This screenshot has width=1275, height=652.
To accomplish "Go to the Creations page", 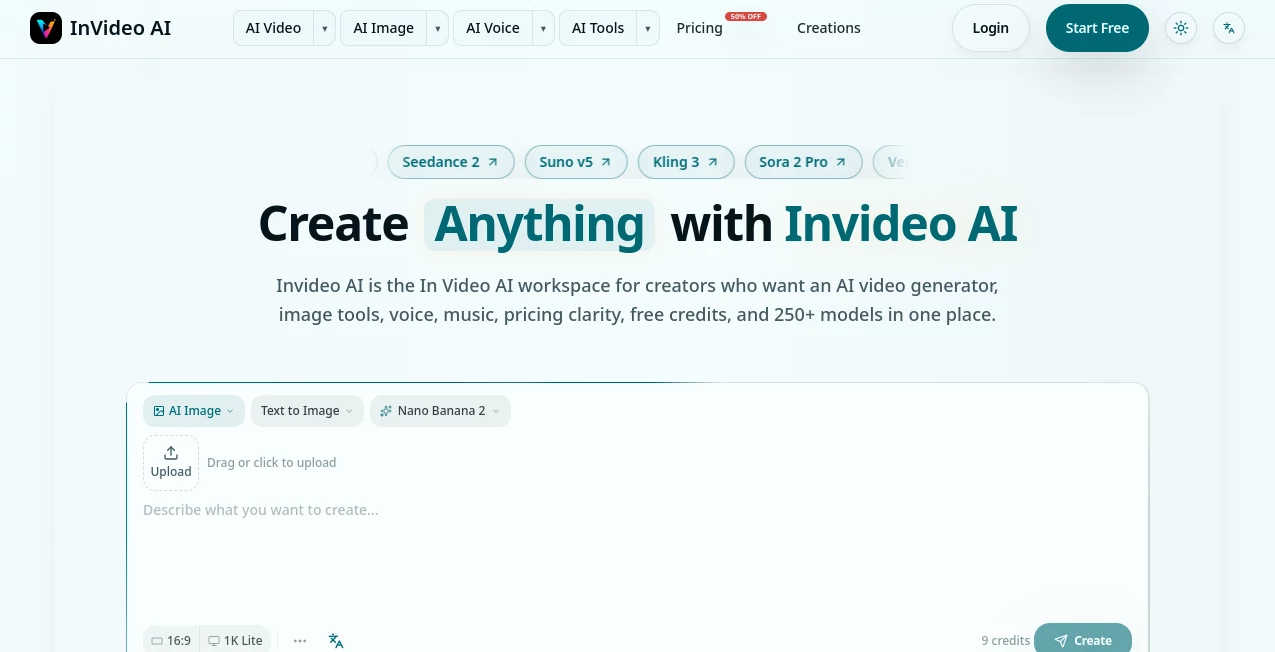I will (x=828, y=28).
